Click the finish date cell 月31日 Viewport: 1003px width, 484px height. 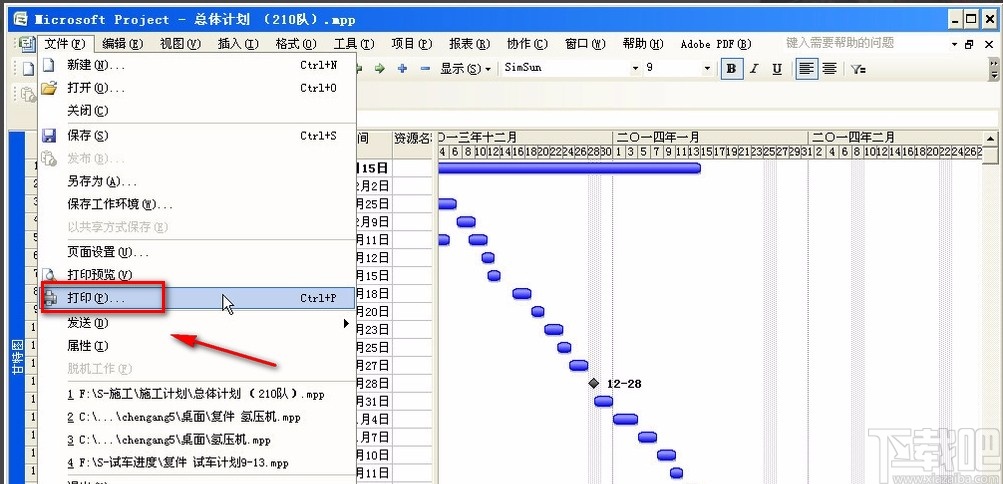(x=374, y=402)
